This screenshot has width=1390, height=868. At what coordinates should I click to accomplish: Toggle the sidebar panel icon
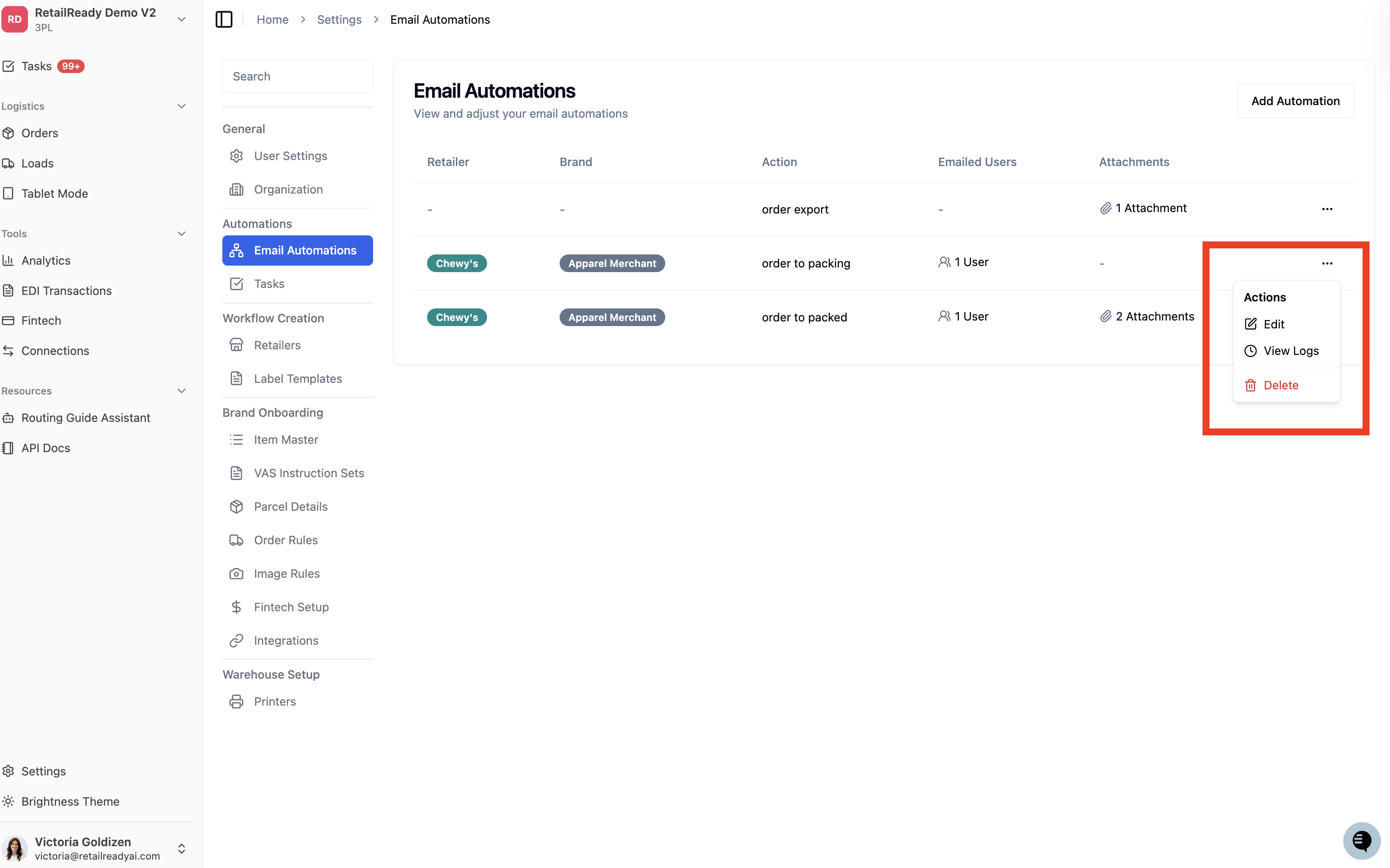tap(223, 20)
